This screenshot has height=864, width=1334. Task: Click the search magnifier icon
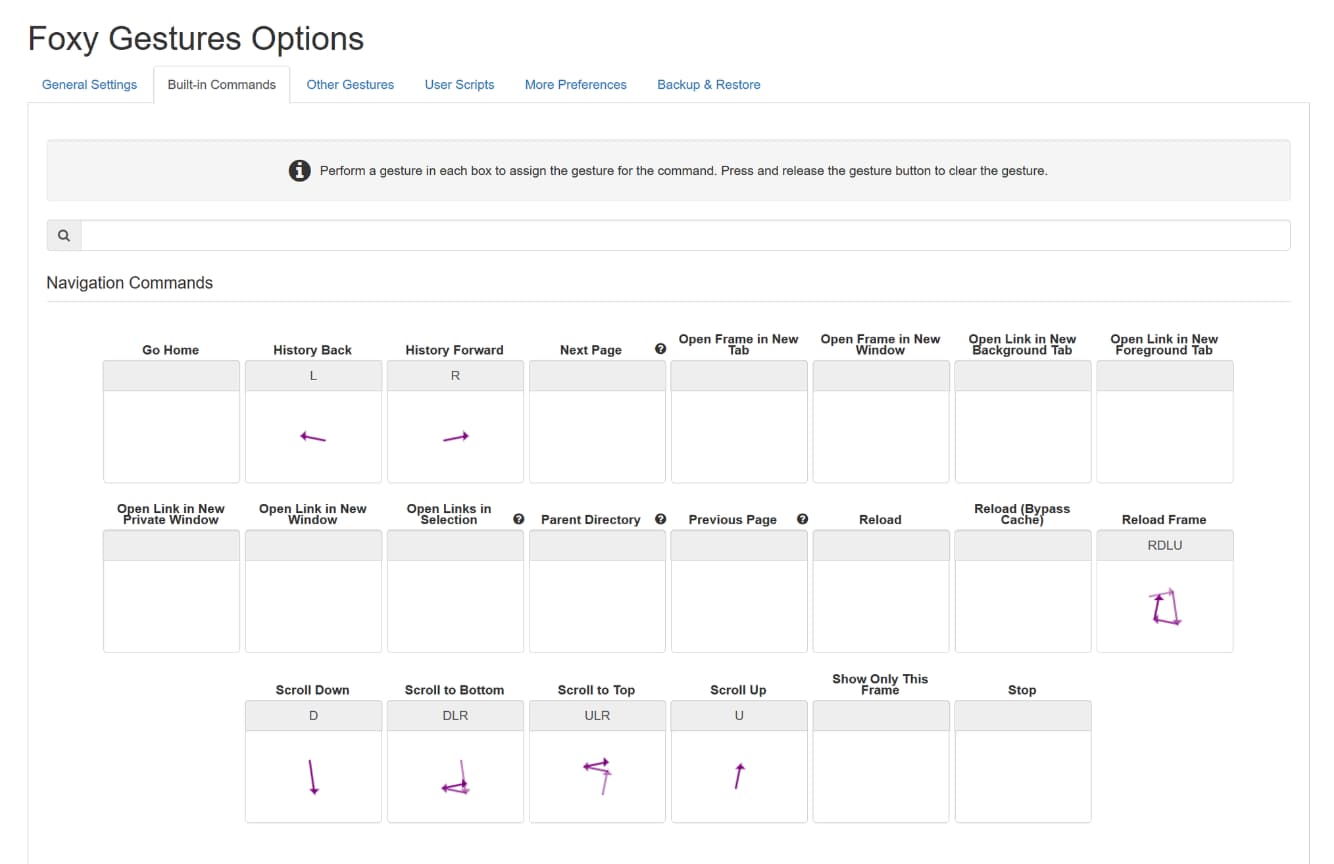[x=63, y=235]
